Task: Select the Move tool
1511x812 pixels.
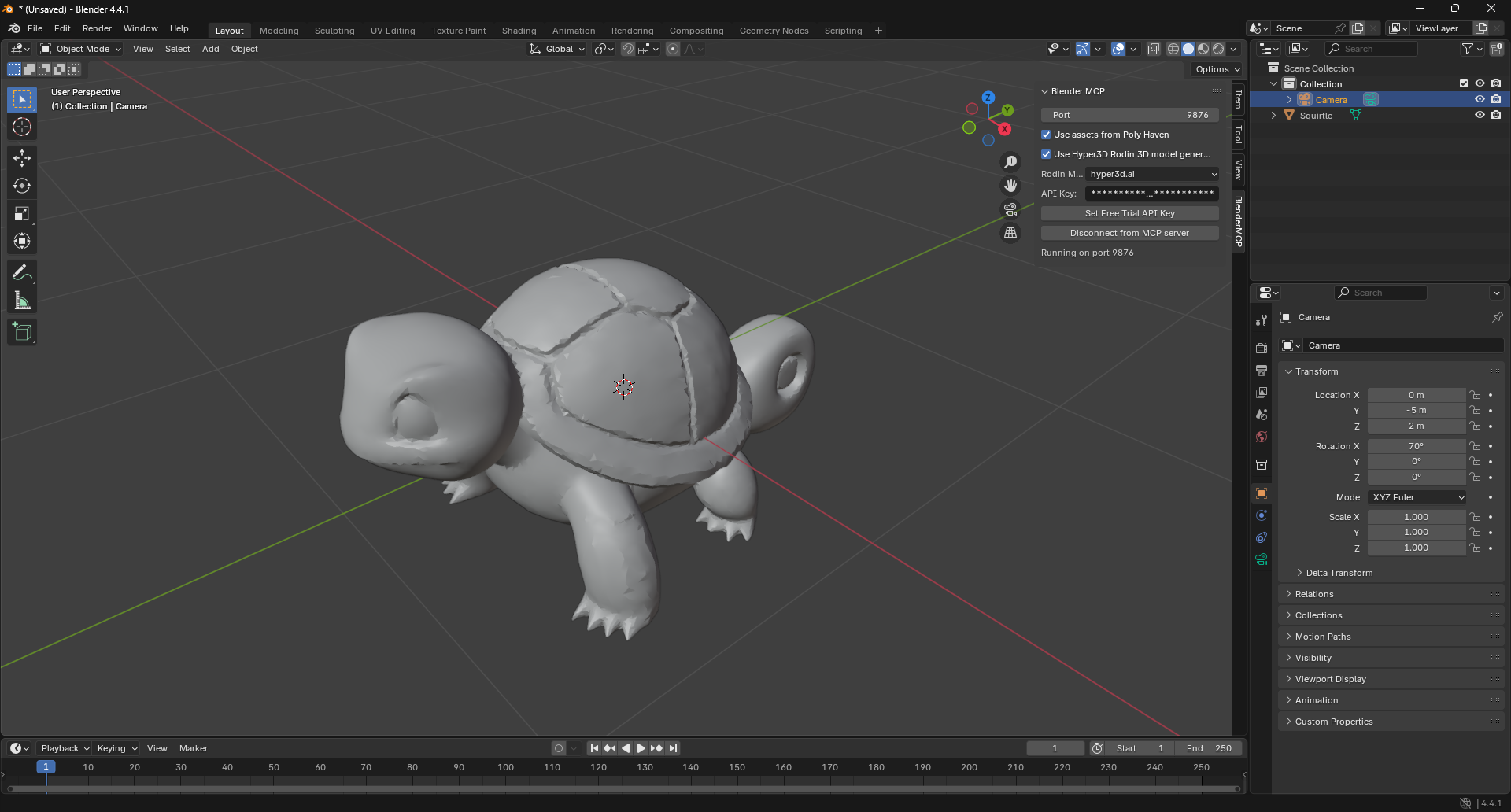Action: [x=22, y=158]
